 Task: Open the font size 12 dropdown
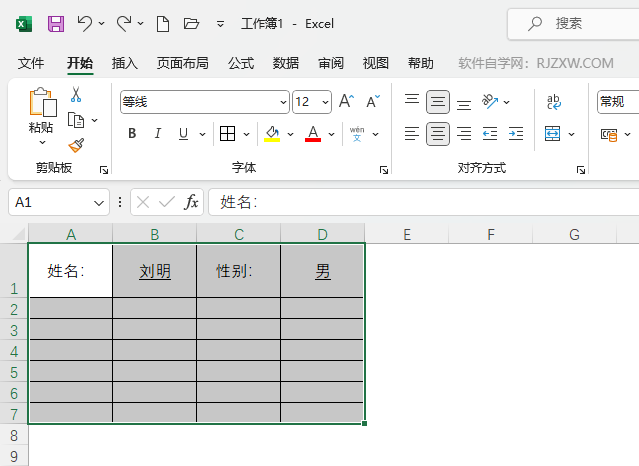pos(325,102)
